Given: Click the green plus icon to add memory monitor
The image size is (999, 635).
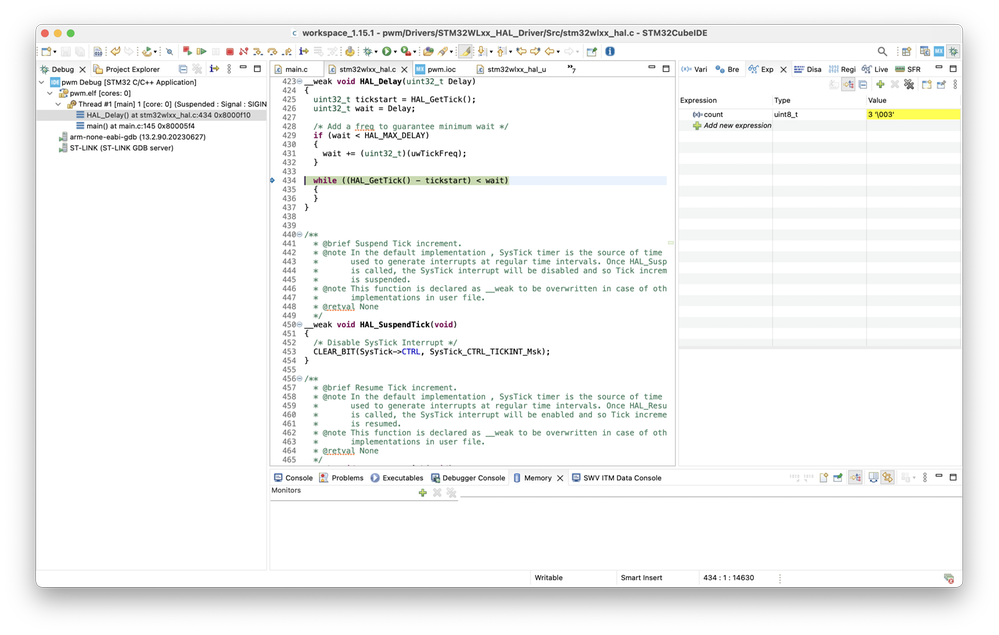Looking at the screenshot, I should point(421,492).
